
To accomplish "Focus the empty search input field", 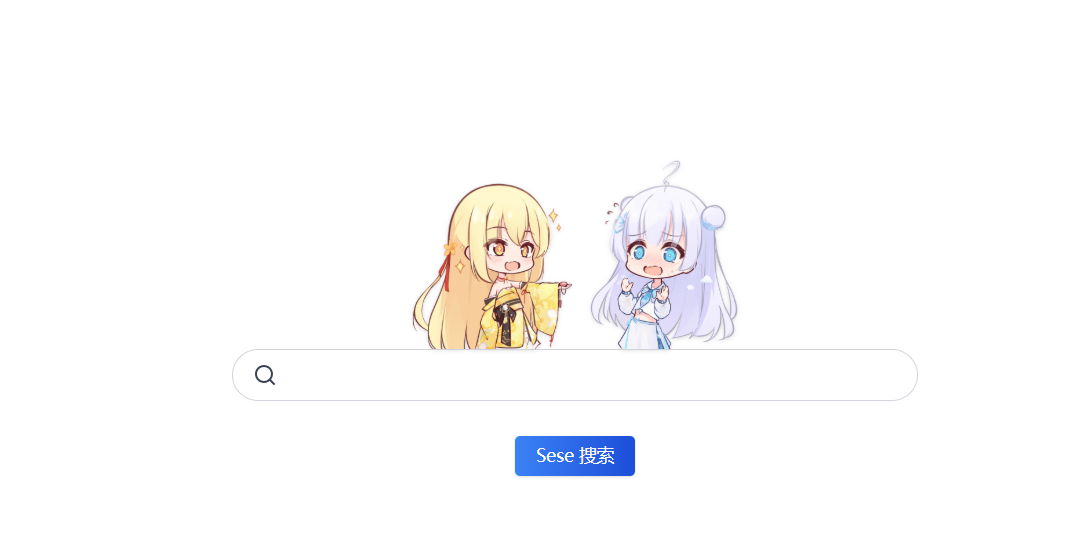I will click(575, 375).
